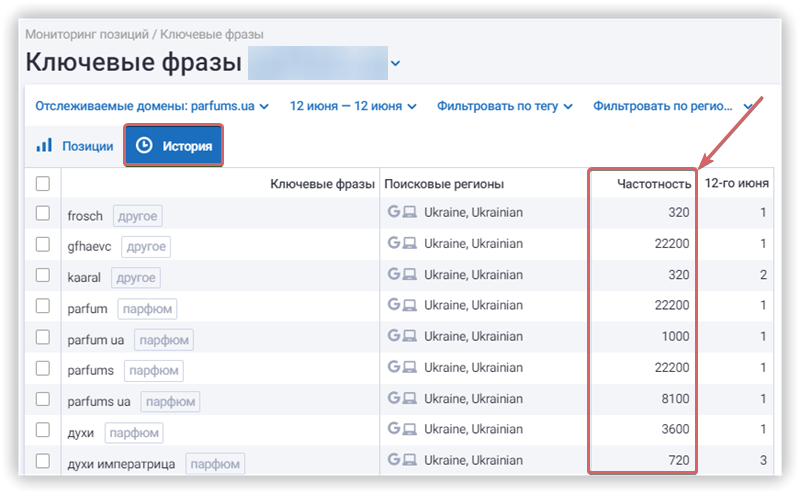Check the box for gfhaevc row

pyautogui.click(x=43, y=244)
